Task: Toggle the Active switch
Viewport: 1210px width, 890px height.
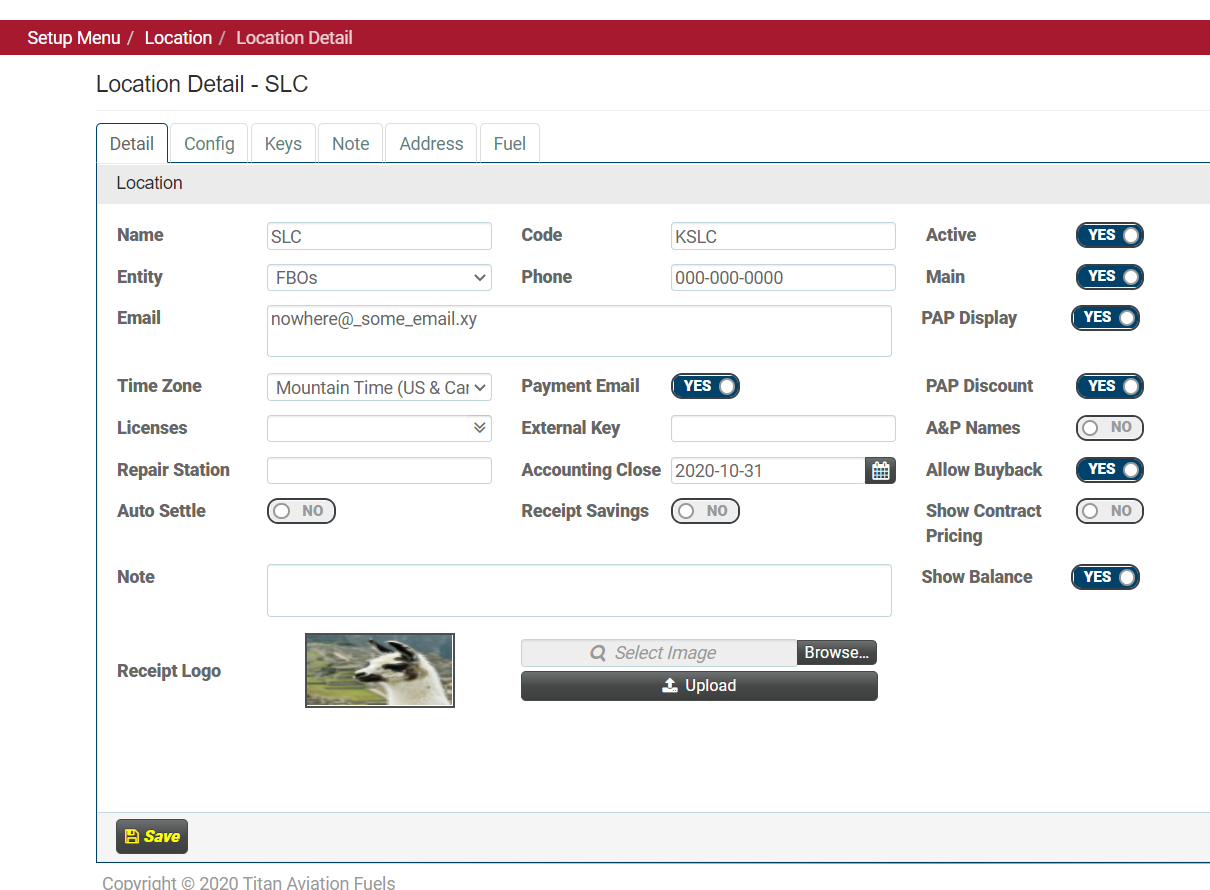Action: pyautogui.click(x=1109, y=236)
